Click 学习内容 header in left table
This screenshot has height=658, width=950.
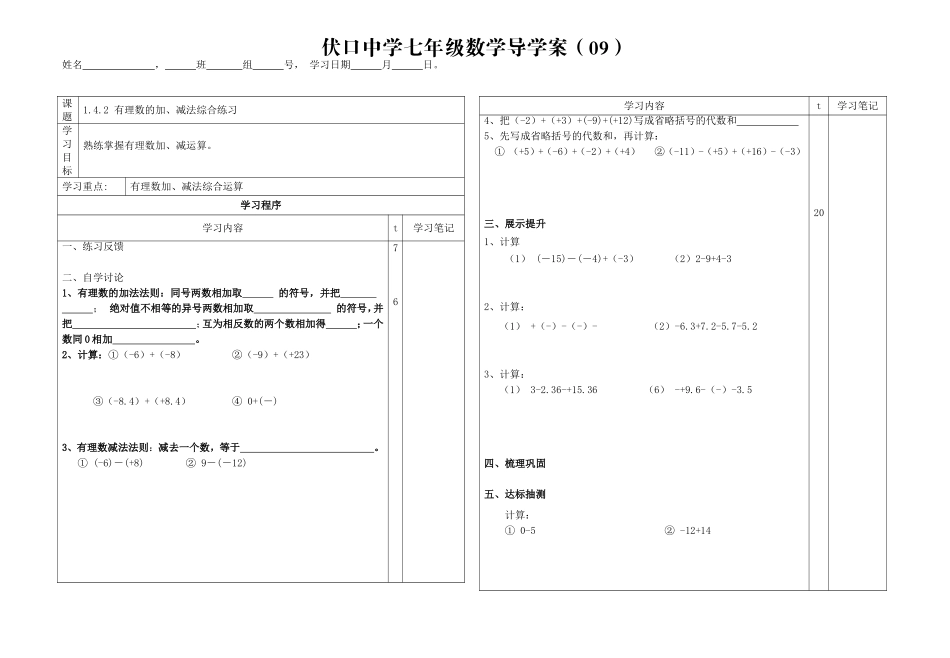click(222, 228)
